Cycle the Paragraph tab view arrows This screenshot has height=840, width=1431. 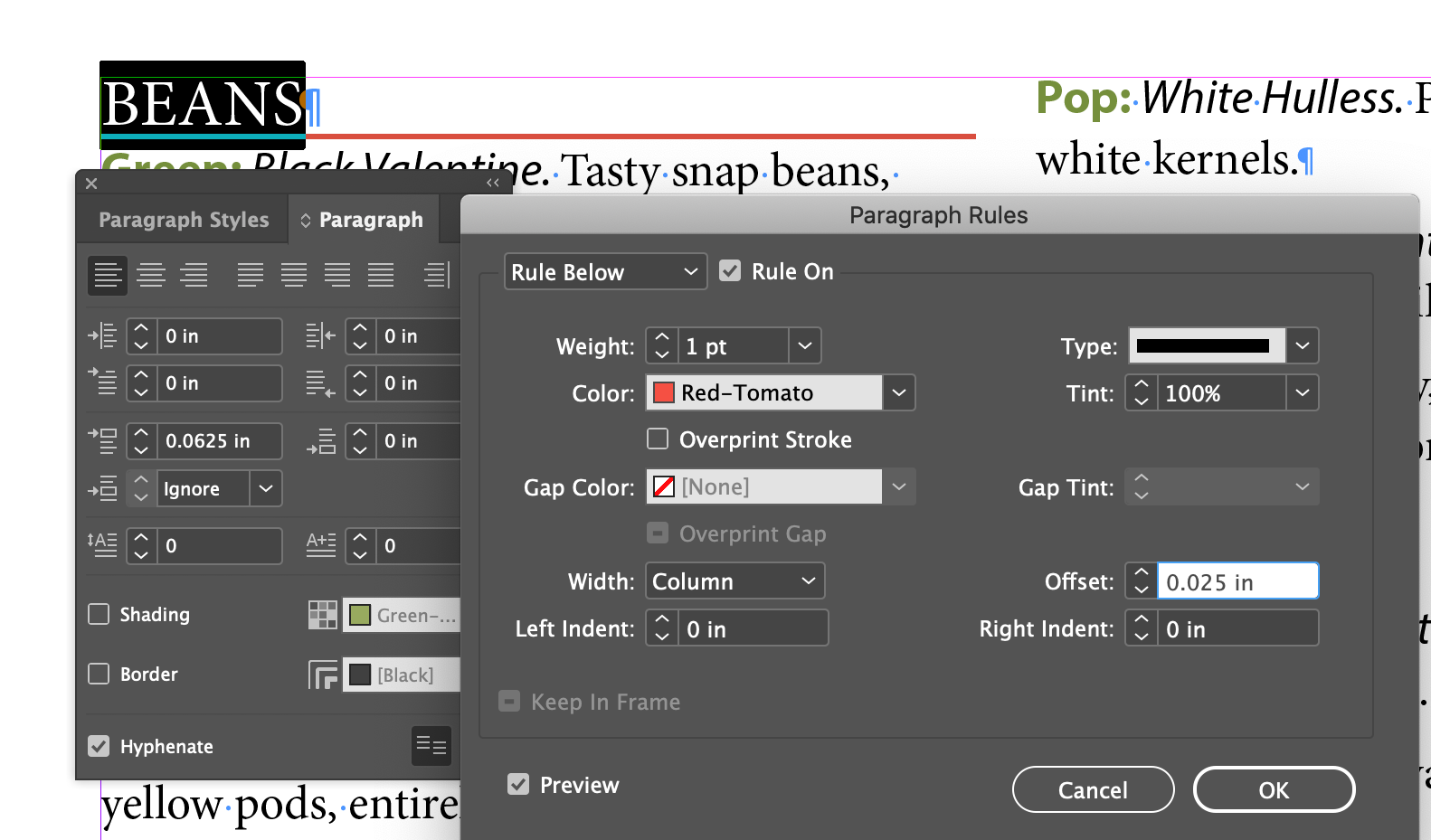[306, 220]
